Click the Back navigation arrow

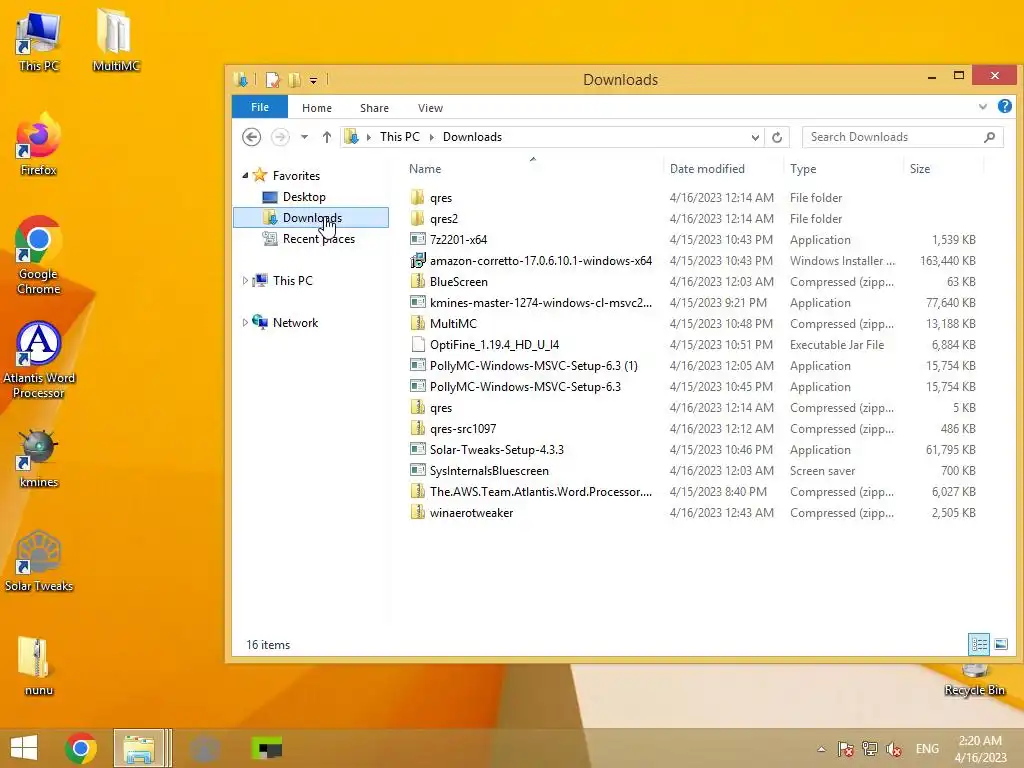coord(251,137)
